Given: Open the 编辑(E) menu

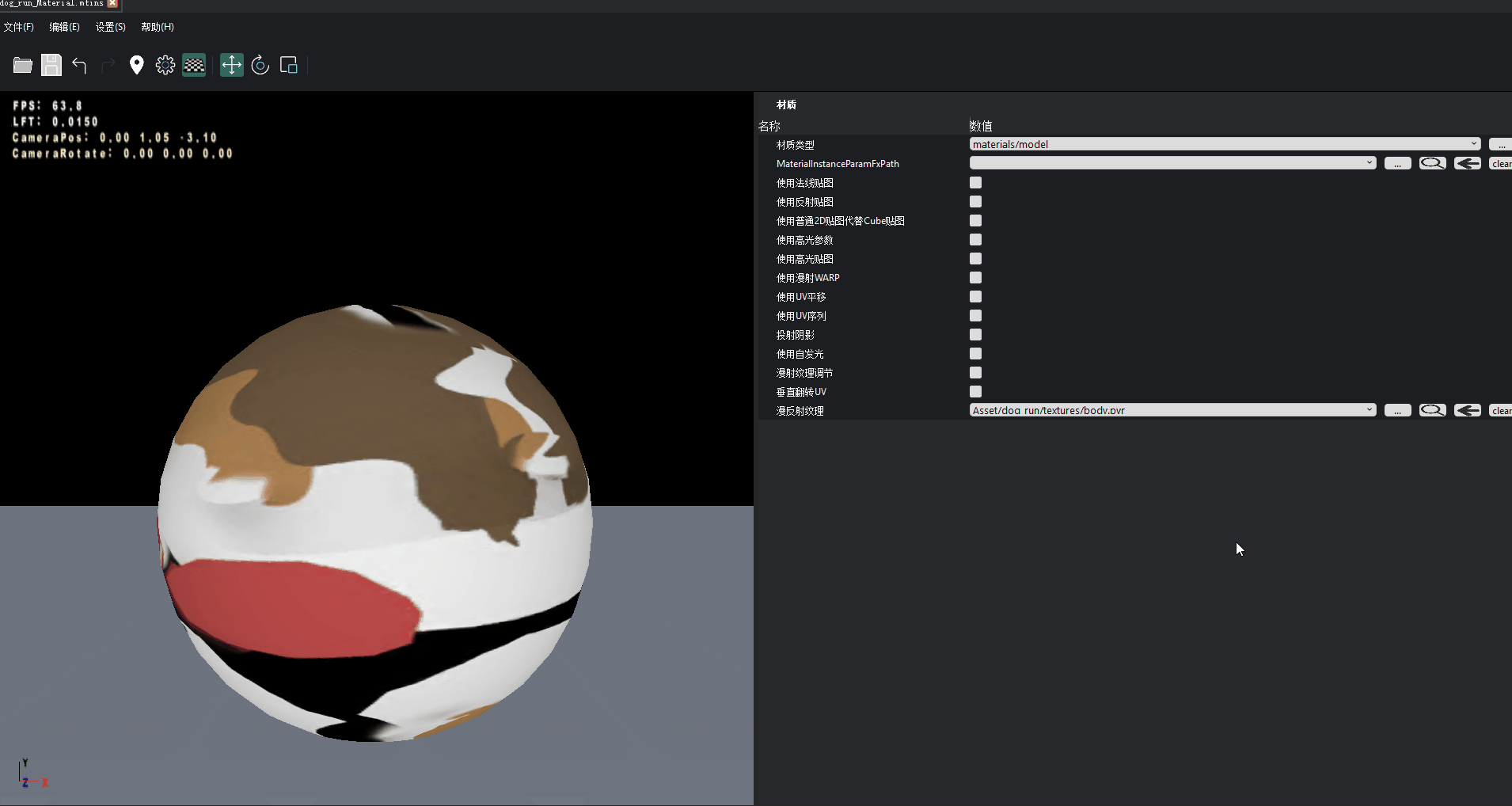Looking at the screenshot, I should click(x=64, y=27).
